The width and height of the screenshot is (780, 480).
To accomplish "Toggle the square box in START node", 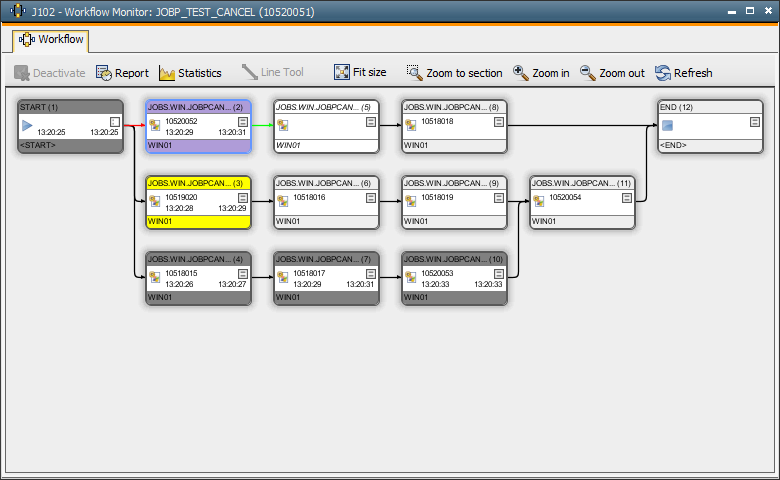I will click(114, 122).
